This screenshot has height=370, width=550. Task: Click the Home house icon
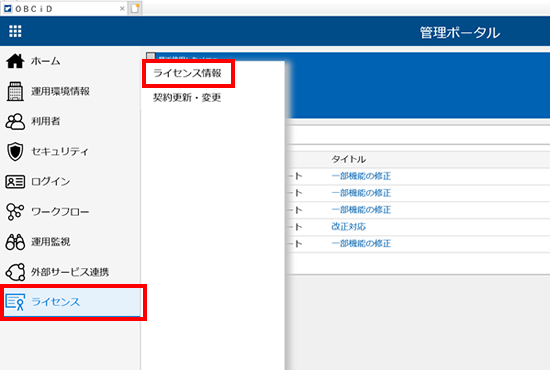15,61
